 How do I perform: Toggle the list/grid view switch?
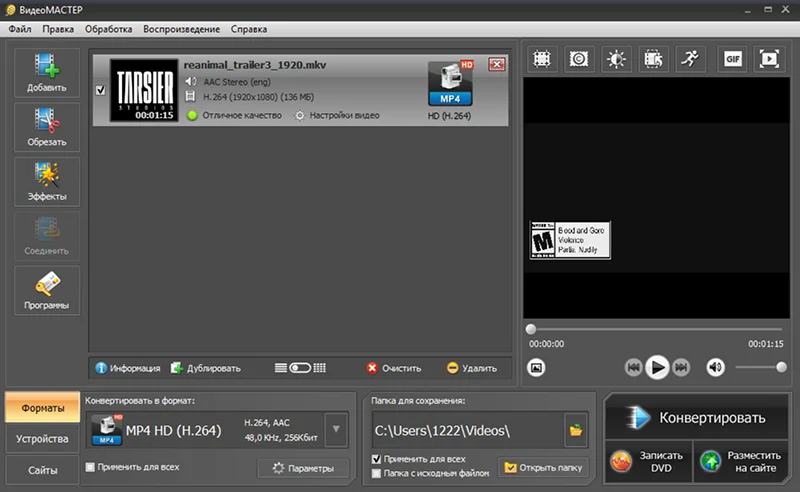point(300,368)
